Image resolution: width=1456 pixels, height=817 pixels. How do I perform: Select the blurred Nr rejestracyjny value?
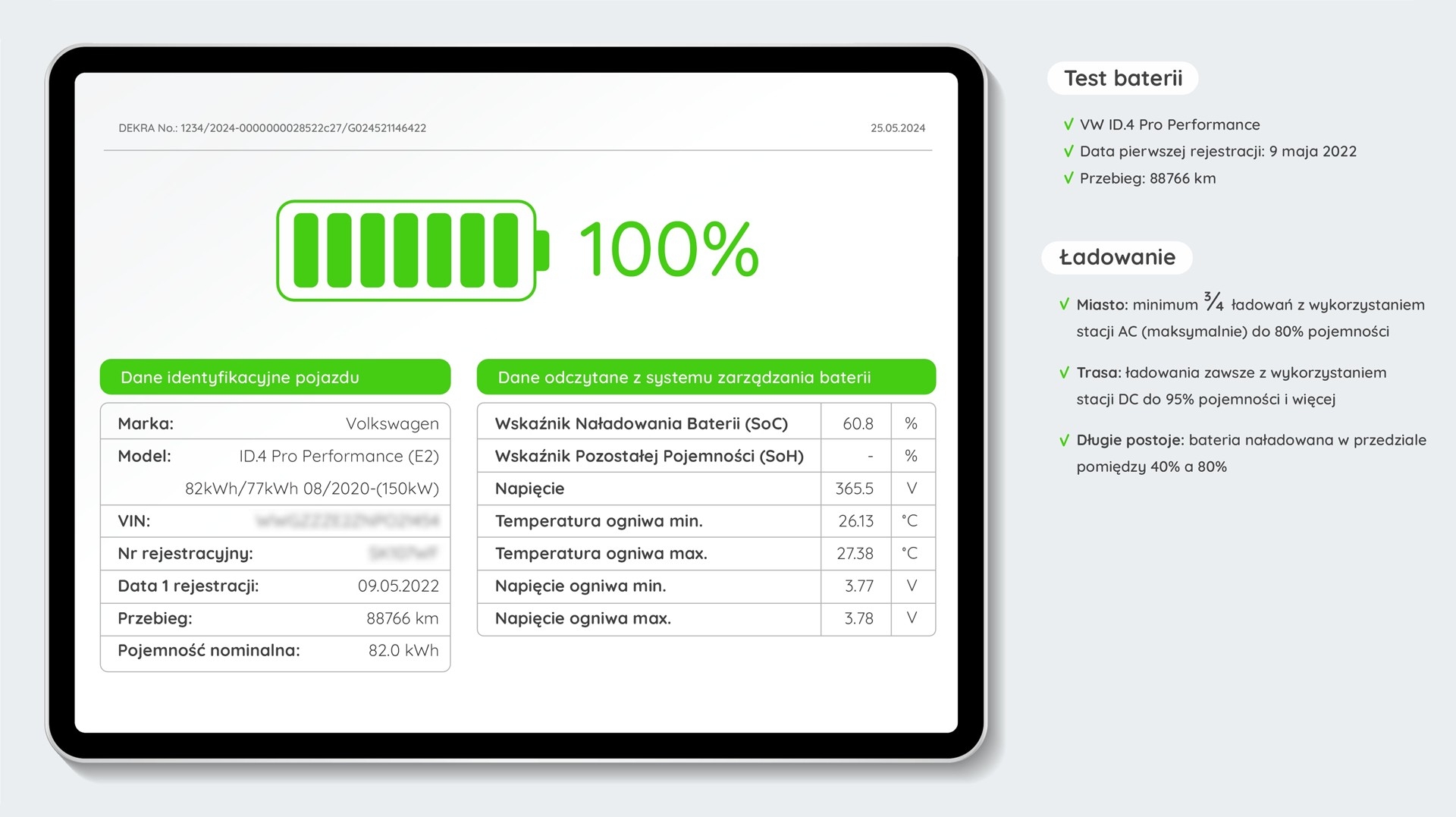[x=403, y=554]
